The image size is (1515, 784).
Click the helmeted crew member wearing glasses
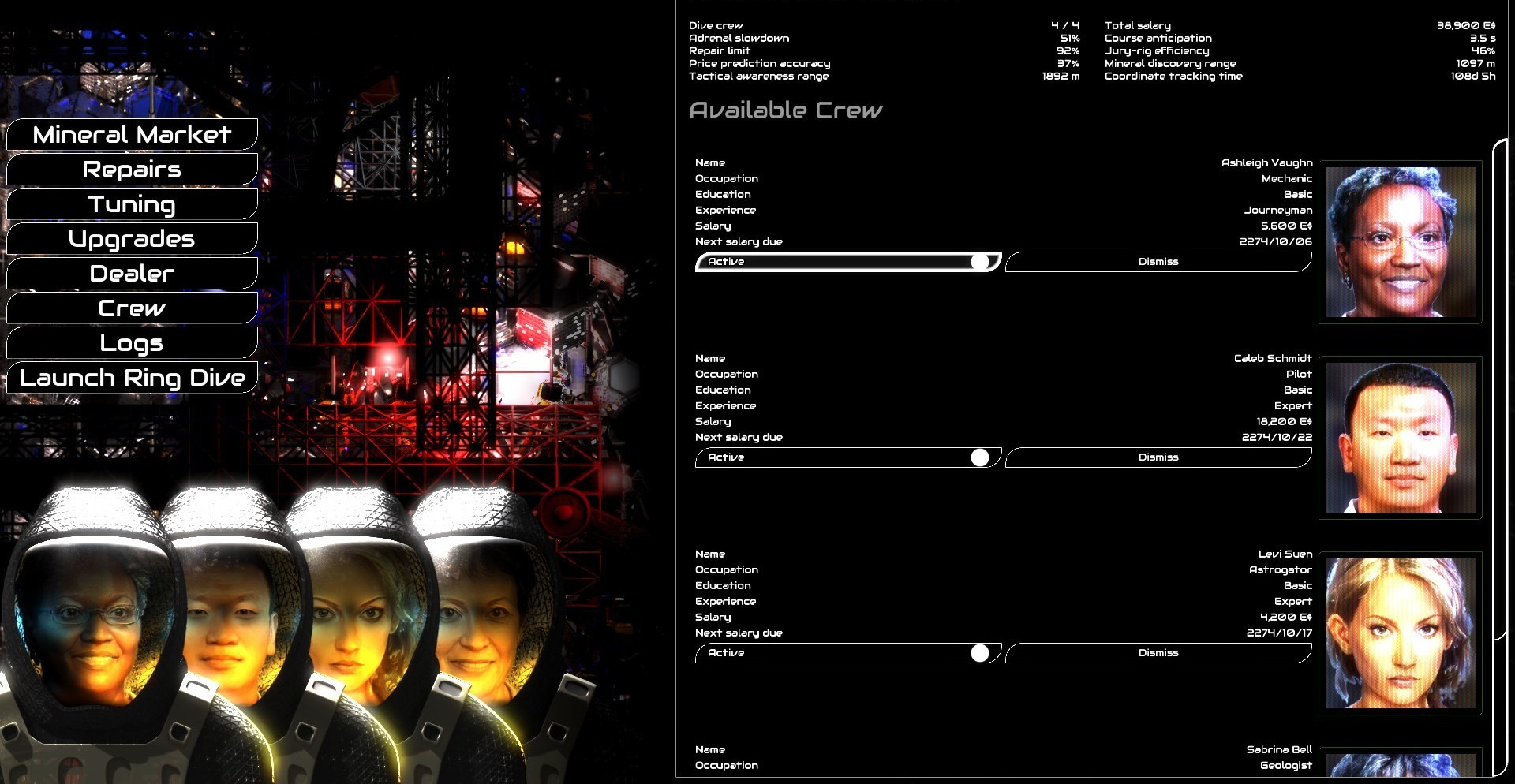pos(91,615)
